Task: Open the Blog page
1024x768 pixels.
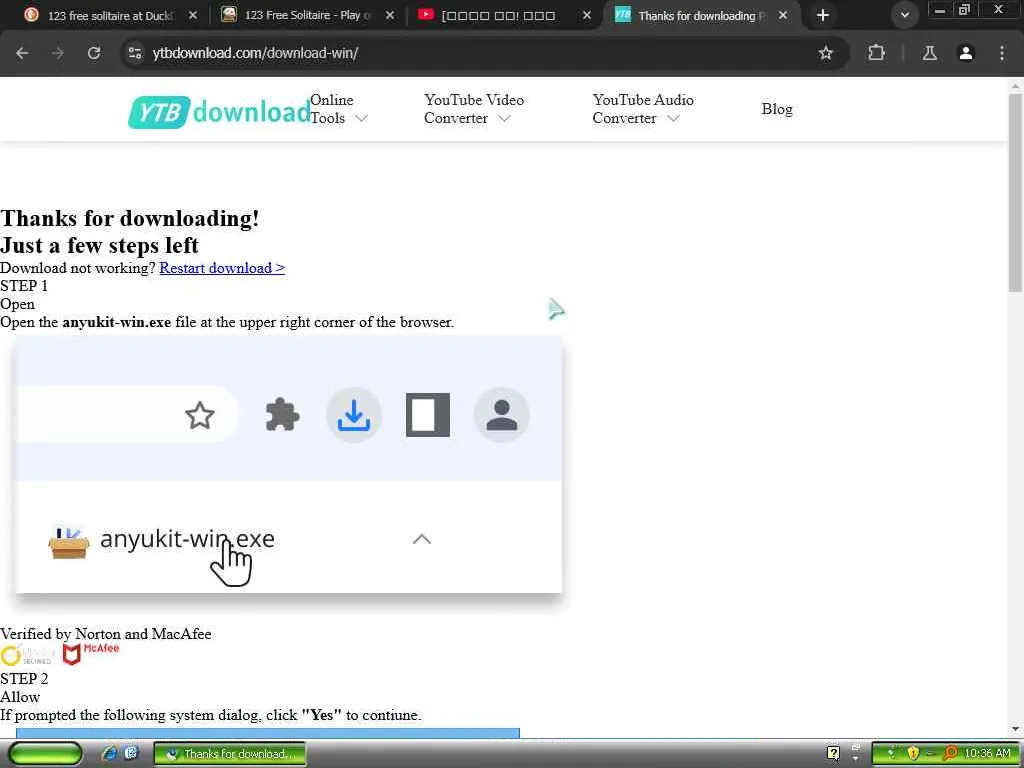Action: click(x=777, y=109)
